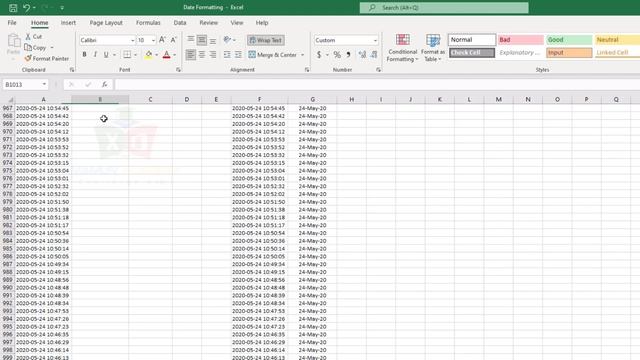The width and height of the screenshot is (640, 360).
Task: Click the Orientation text angle icon
Action: [227, 40]
